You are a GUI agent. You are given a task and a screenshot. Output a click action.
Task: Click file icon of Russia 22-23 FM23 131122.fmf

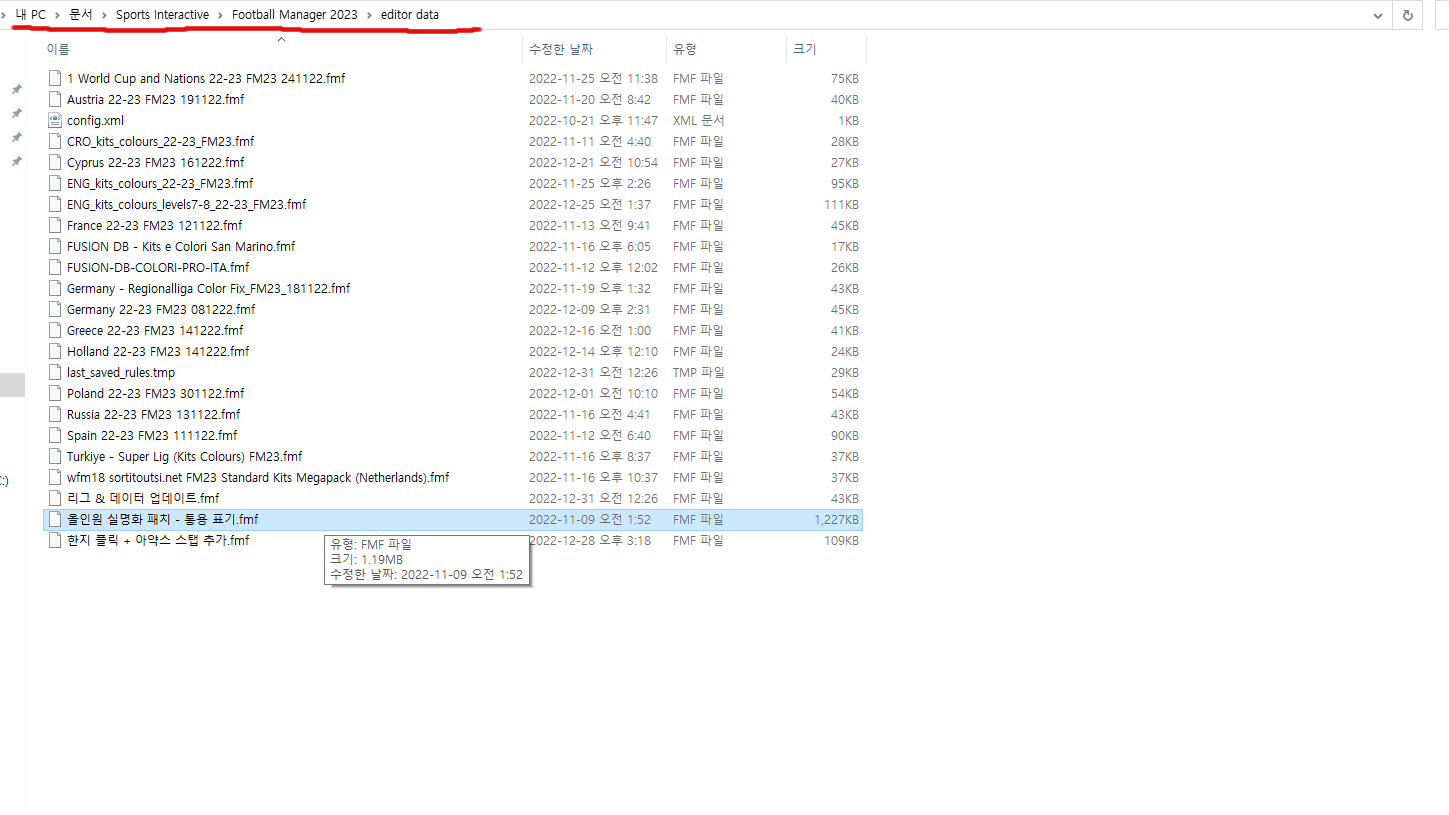55,414
